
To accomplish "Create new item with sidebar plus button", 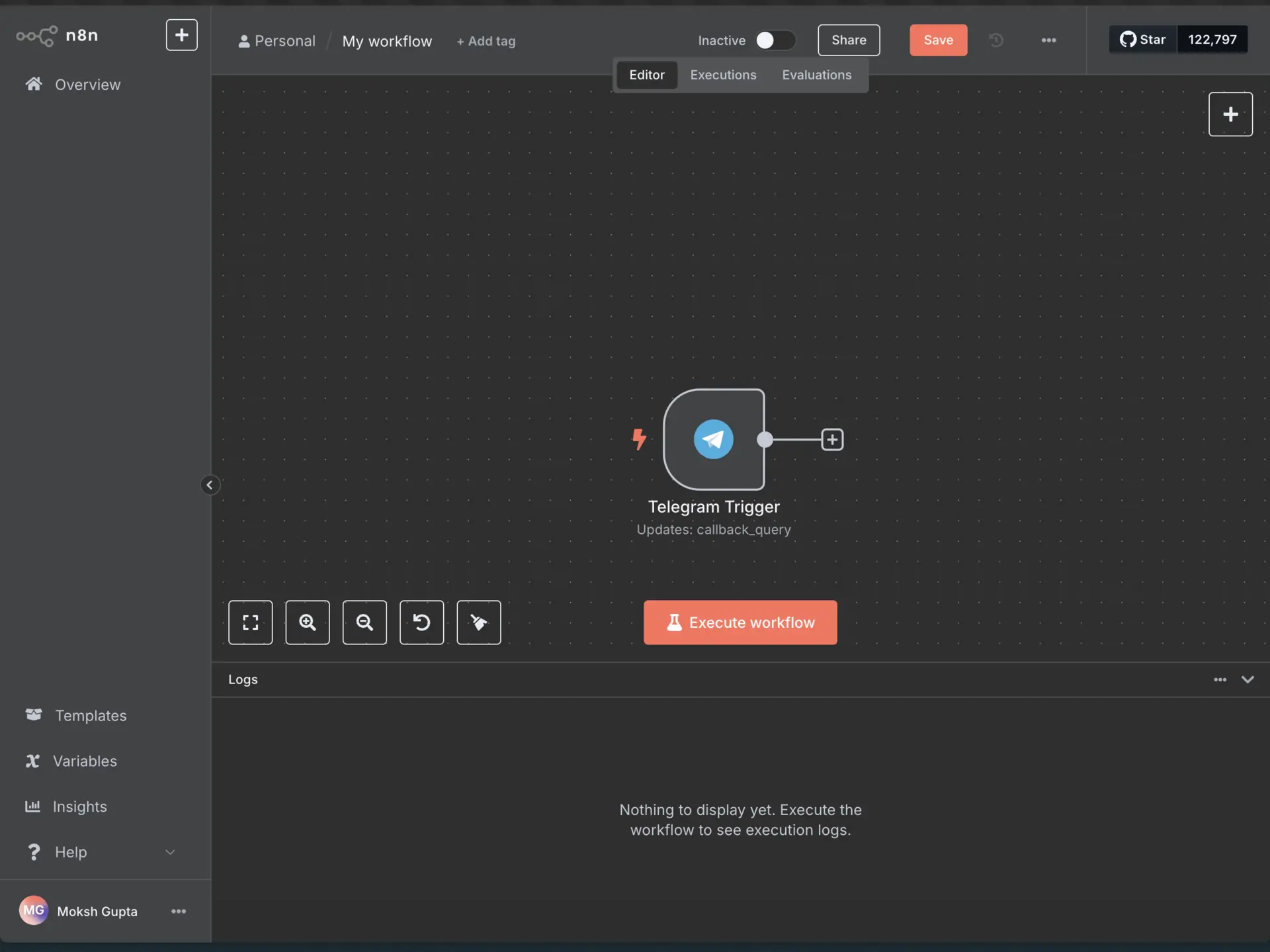I will (x=181, y=34).
